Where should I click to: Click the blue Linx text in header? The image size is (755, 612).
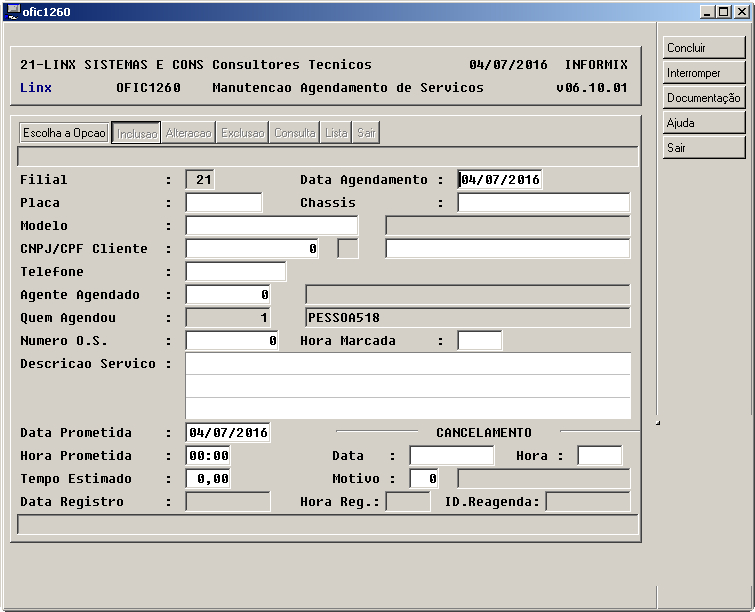[36, 88]
